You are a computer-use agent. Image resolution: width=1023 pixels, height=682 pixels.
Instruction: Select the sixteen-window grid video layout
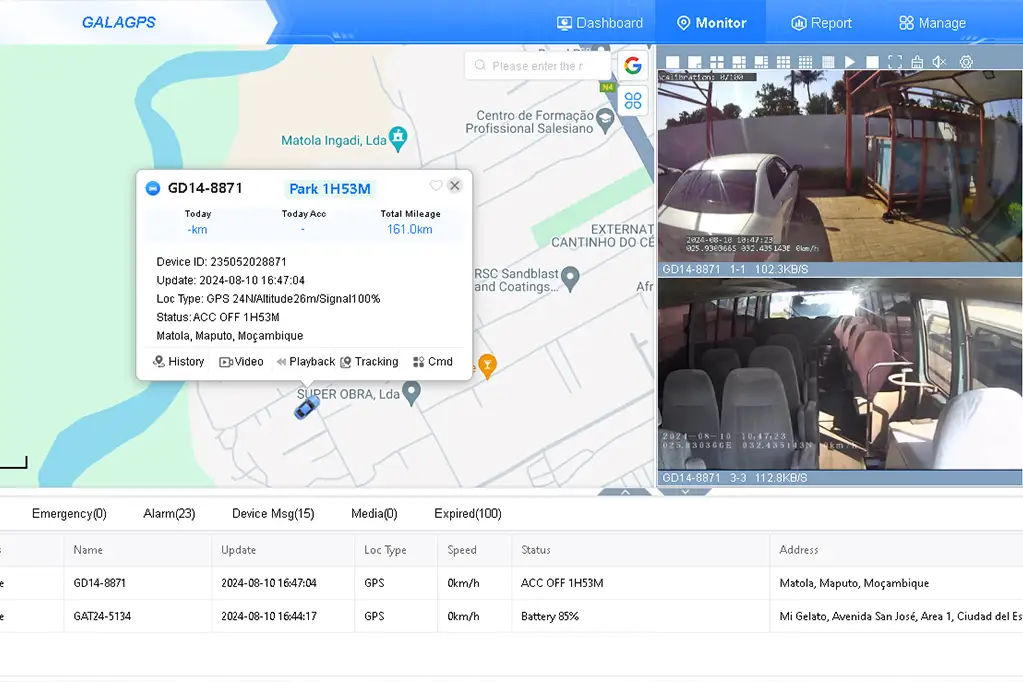pyautogui.click(x=806, y=62)
